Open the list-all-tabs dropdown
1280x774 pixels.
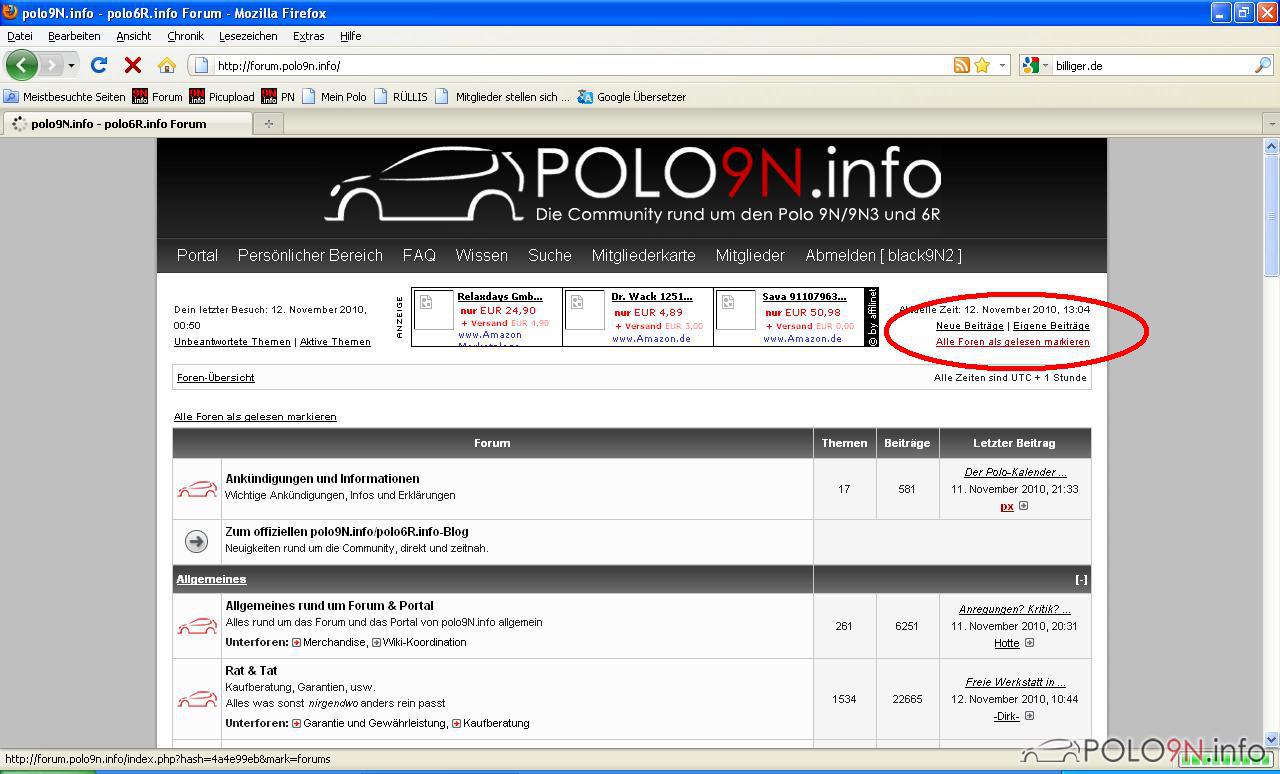coord(1271,124)
